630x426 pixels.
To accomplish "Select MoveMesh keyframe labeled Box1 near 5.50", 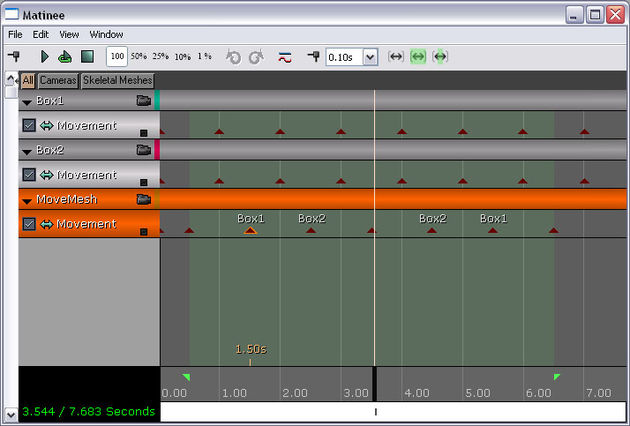I will (x=493, y=230).
